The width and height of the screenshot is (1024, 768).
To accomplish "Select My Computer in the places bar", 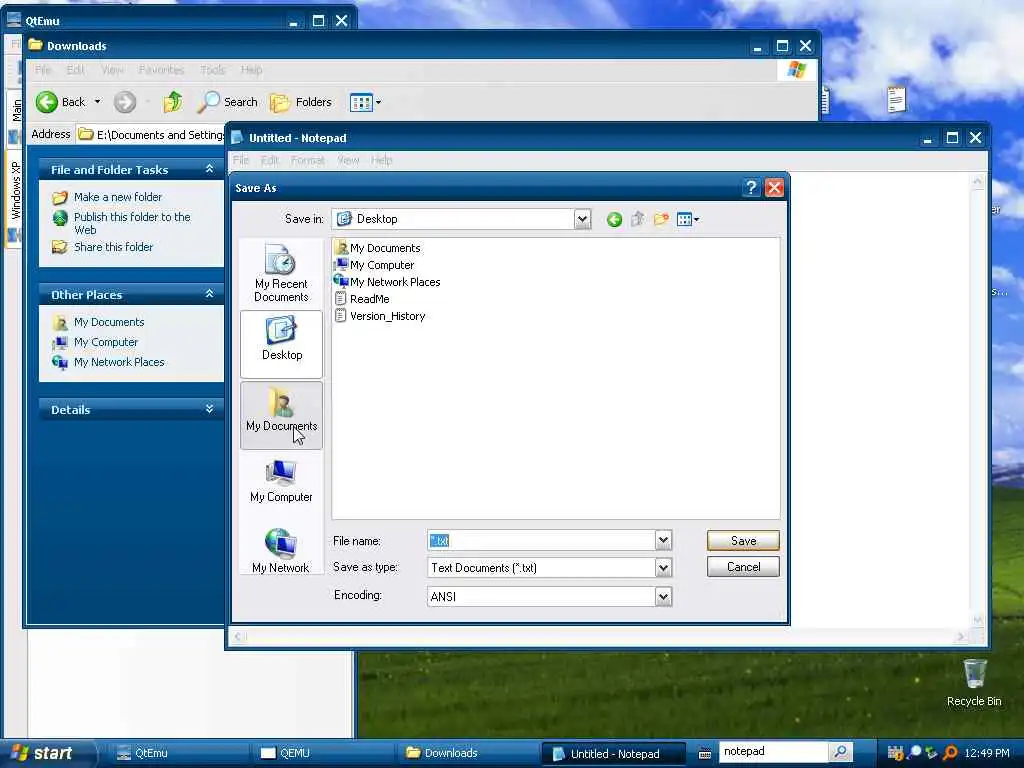I will tap(281, 481).
